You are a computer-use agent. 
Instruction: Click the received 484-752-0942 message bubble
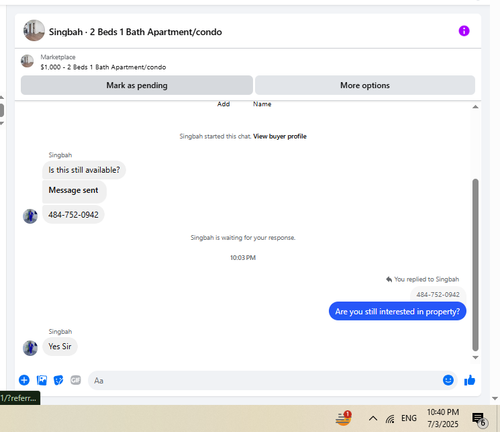coord(73,215)
